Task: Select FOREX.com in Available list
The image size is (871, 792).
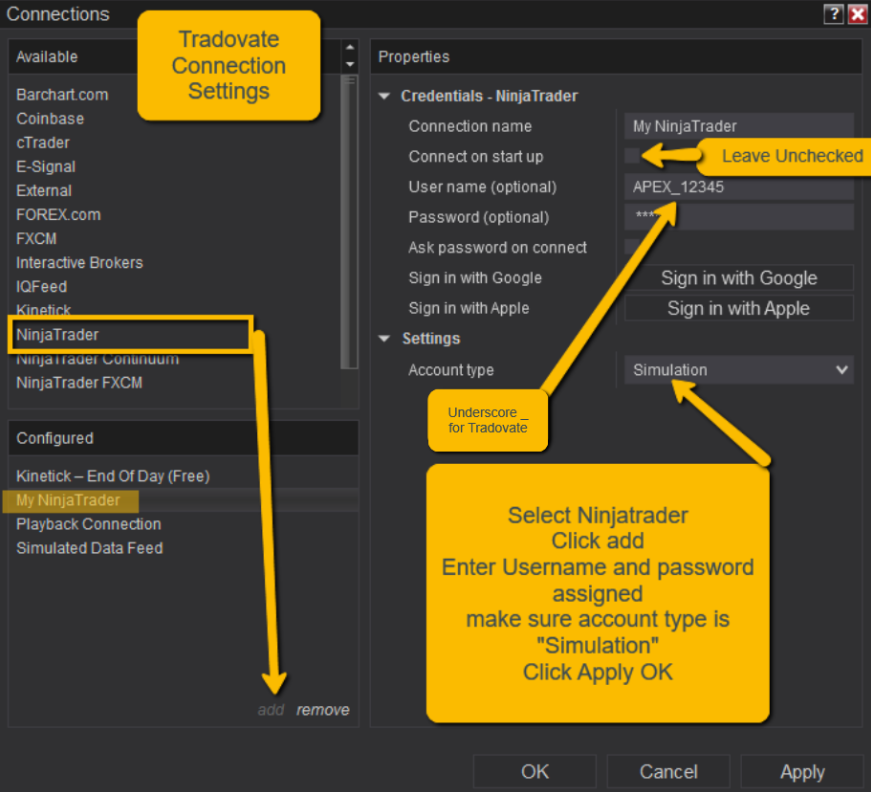Action: pos(58,214)
